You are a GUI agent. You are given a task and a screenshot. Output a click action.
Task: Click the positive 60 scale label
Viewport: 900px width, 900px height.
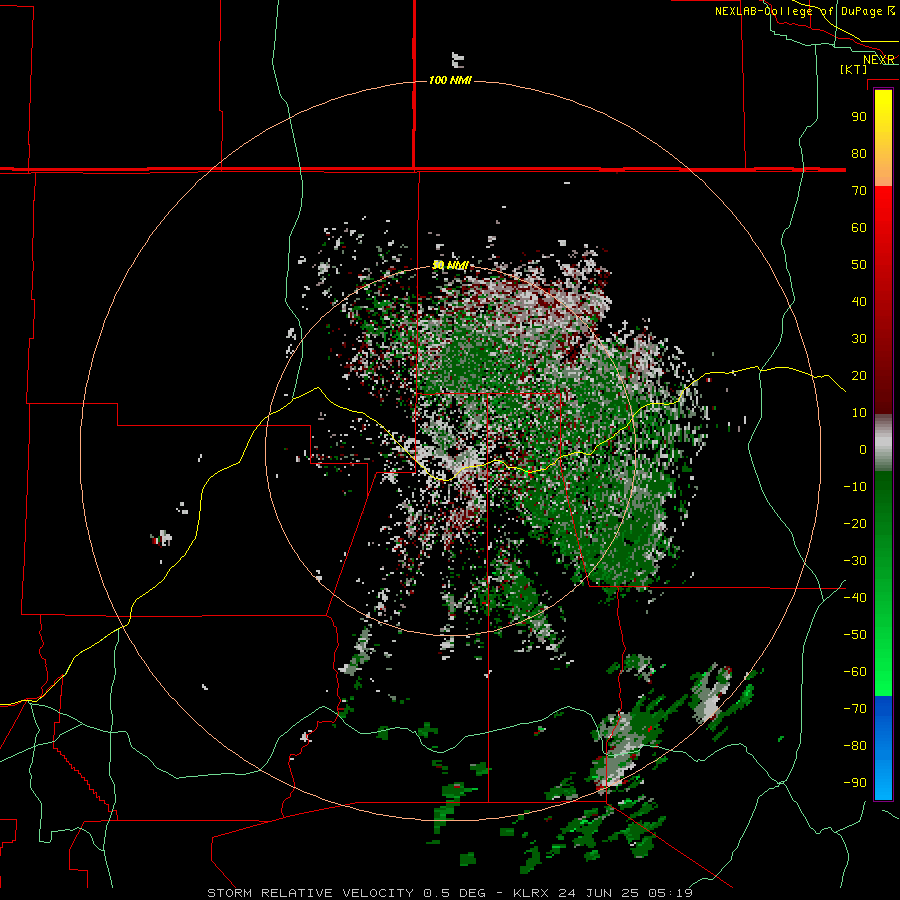pyautogui.click(x=859, y=227)
